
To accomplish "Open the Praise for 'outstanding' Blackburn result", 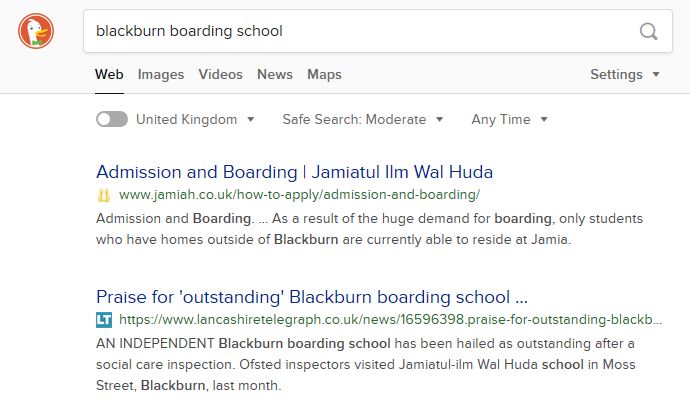I will coord(311,297).
